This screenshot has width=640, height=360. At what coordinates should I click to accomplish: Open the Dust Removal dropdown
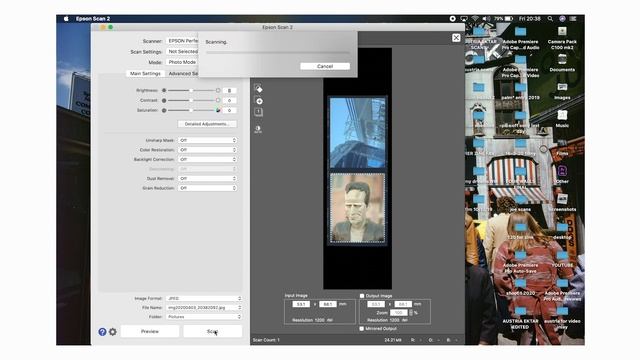point(207,179)
